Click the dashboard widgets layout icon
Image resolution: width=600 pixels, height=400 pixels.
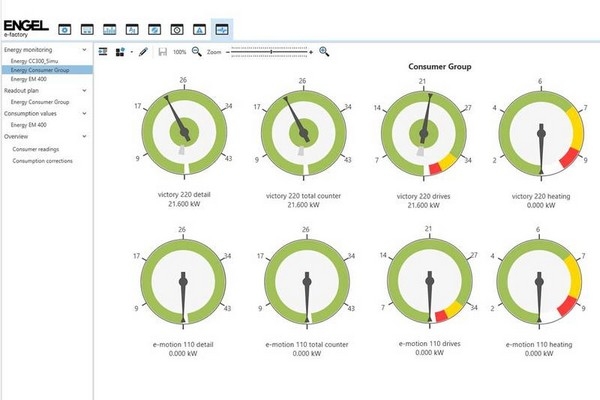[120, 52]
